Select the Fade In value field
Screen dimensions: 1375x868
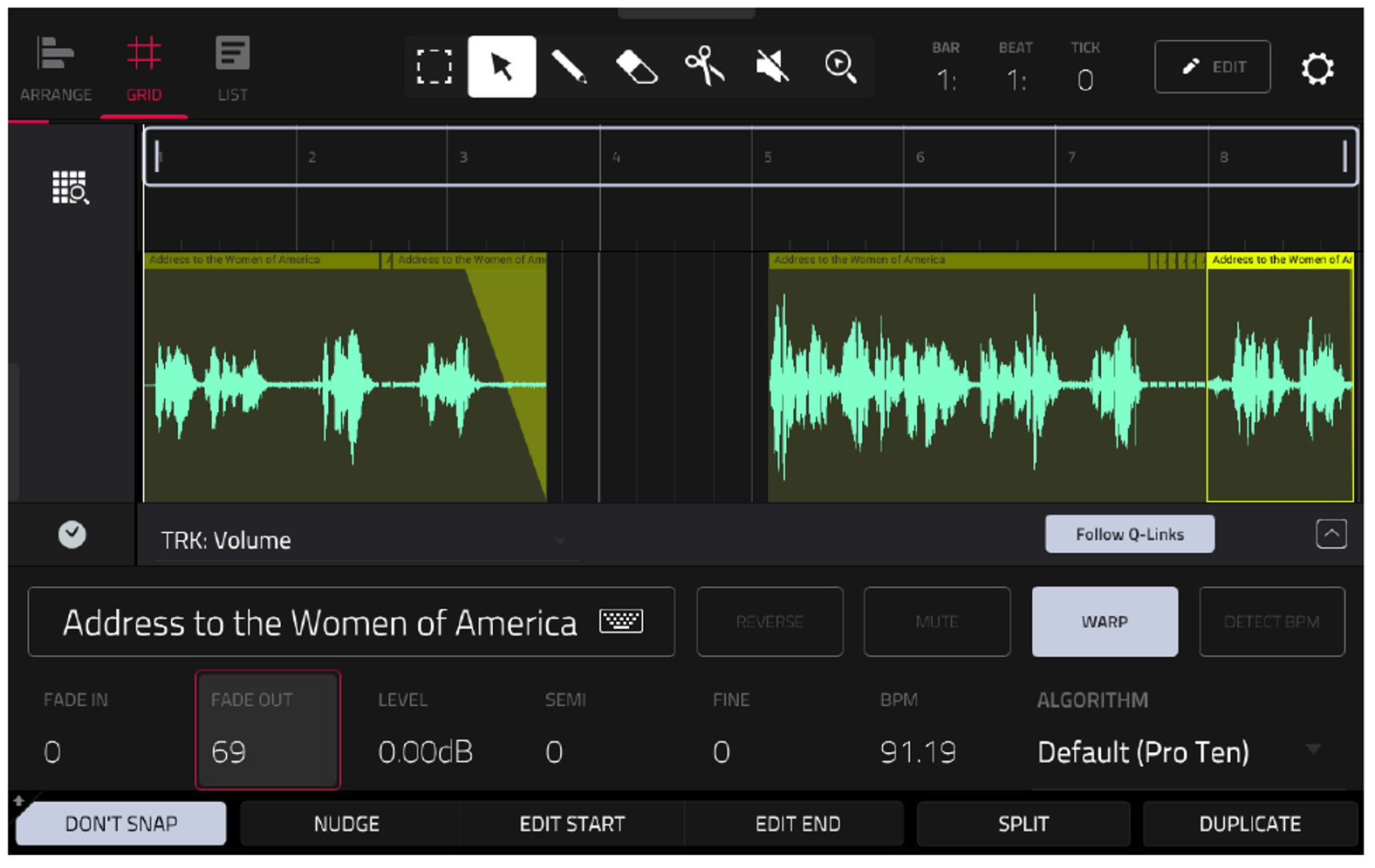click(x=100, y=730)
